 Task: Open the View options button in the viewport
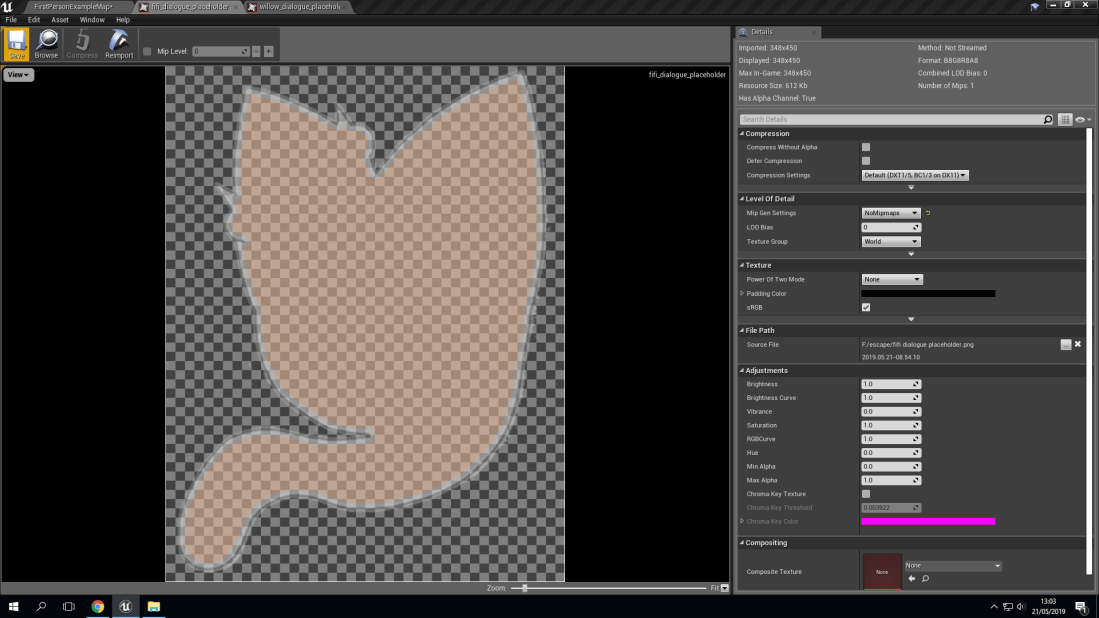coord(18,75)
